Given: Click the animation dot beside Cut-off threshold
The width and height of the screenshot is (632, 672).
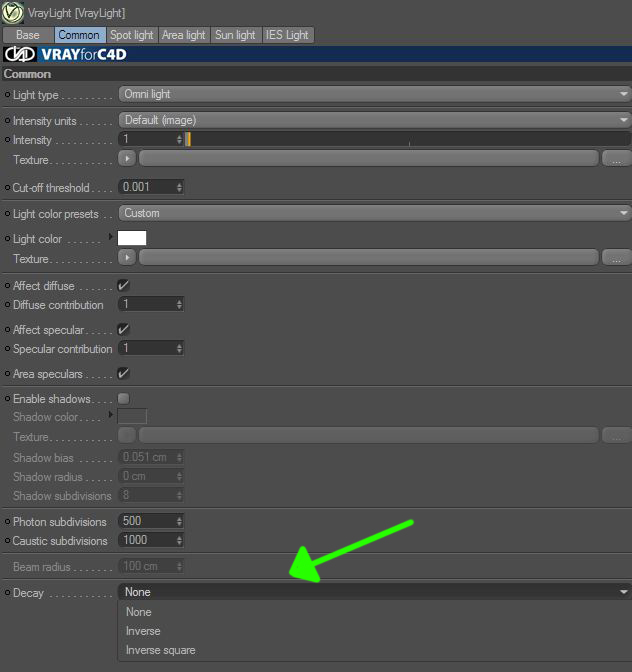Looking at the screenshot, I should pos(7,188).
